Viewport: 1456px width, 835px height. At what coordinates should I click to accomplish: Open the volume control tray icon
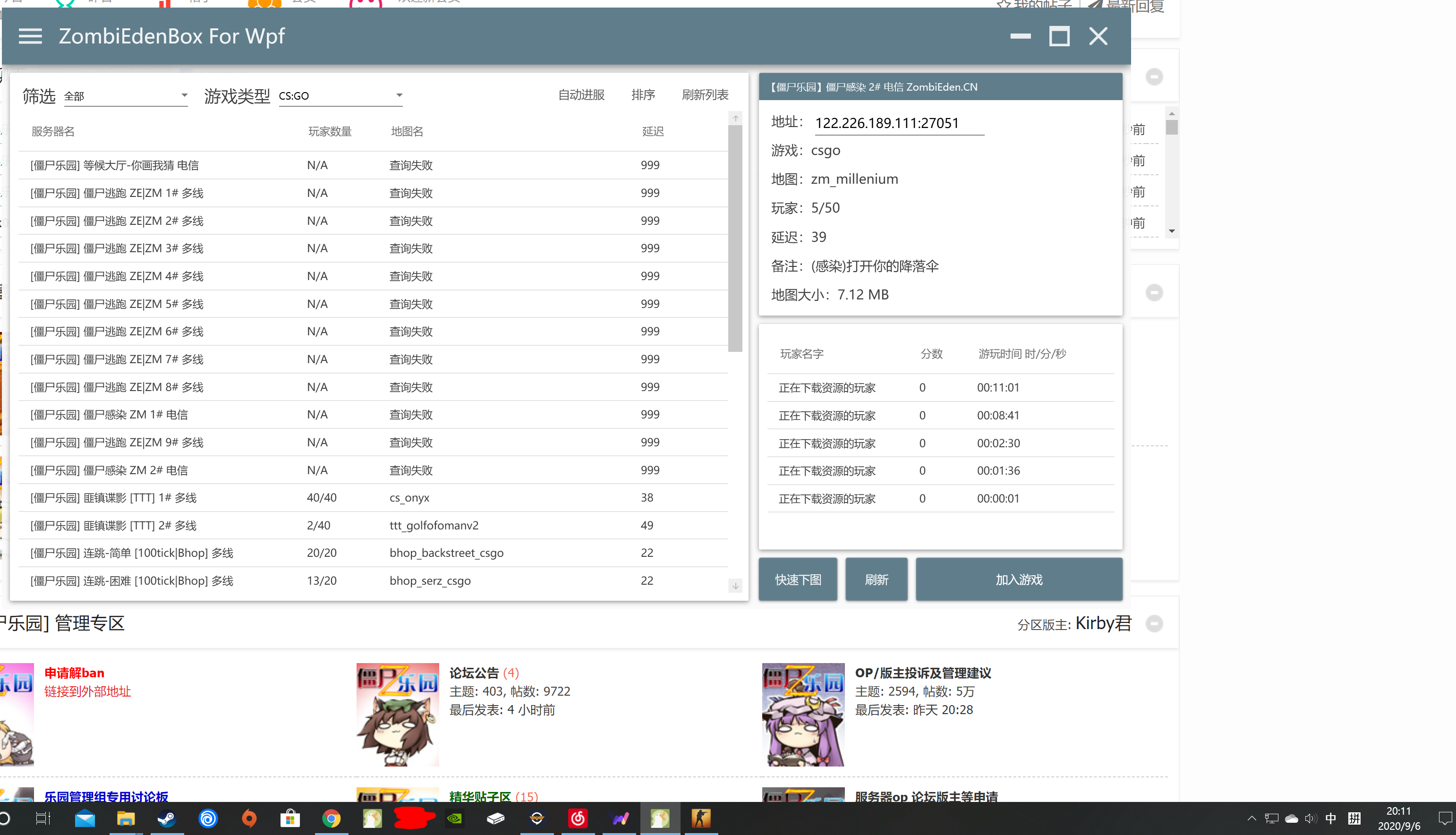click(x=1311, y=818)
